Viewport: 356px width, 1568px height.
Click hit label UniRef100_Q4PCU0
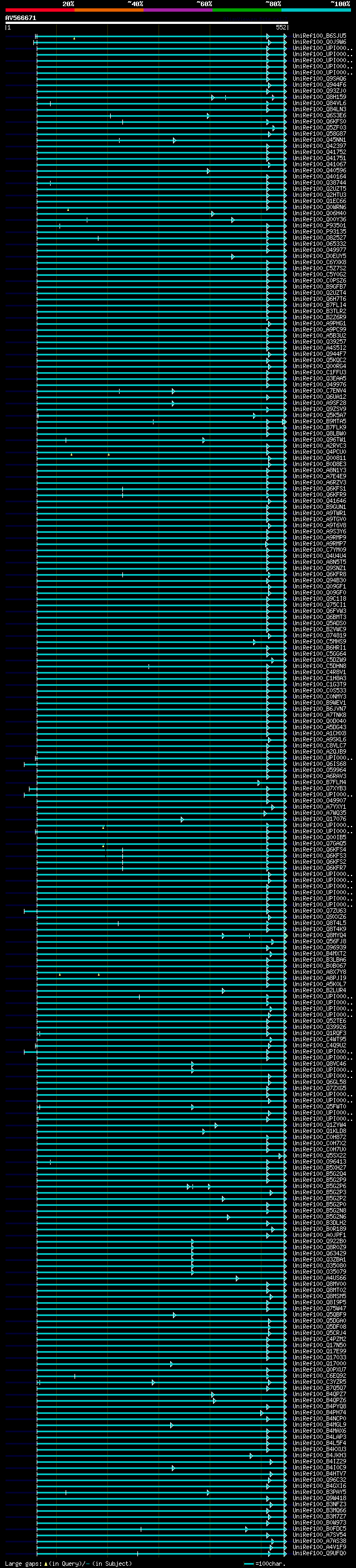319,452
